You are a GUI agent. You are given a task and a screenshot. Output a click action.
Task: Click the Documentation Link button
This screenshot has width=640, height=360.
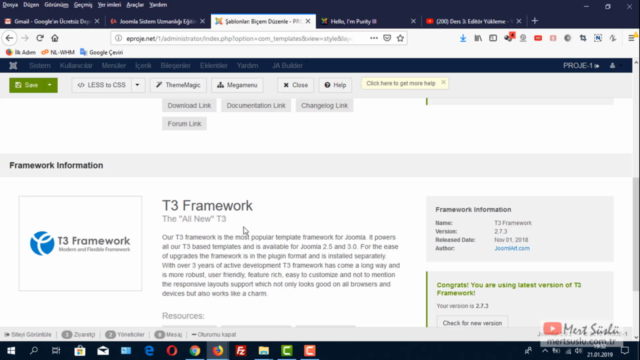coord(256,105)
